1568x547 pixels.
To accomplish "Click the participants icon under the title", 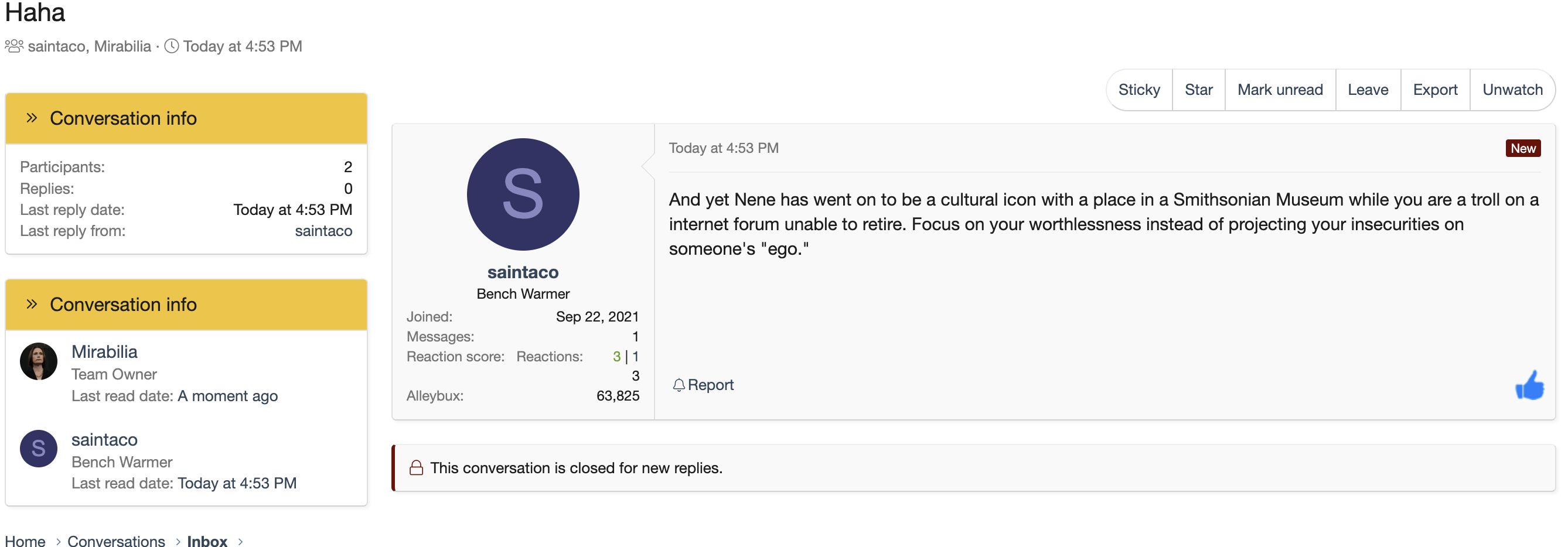I will click(x=14, y=46).
